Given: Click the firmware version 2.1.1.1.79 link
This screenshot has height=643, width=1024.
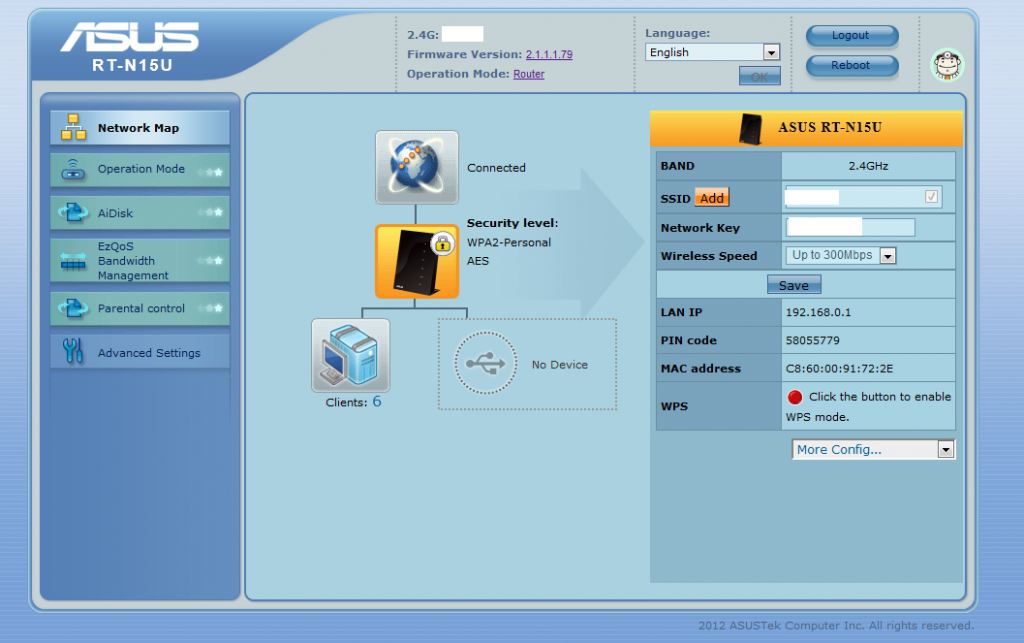Looking at the screenshot, I should [549, 54].
